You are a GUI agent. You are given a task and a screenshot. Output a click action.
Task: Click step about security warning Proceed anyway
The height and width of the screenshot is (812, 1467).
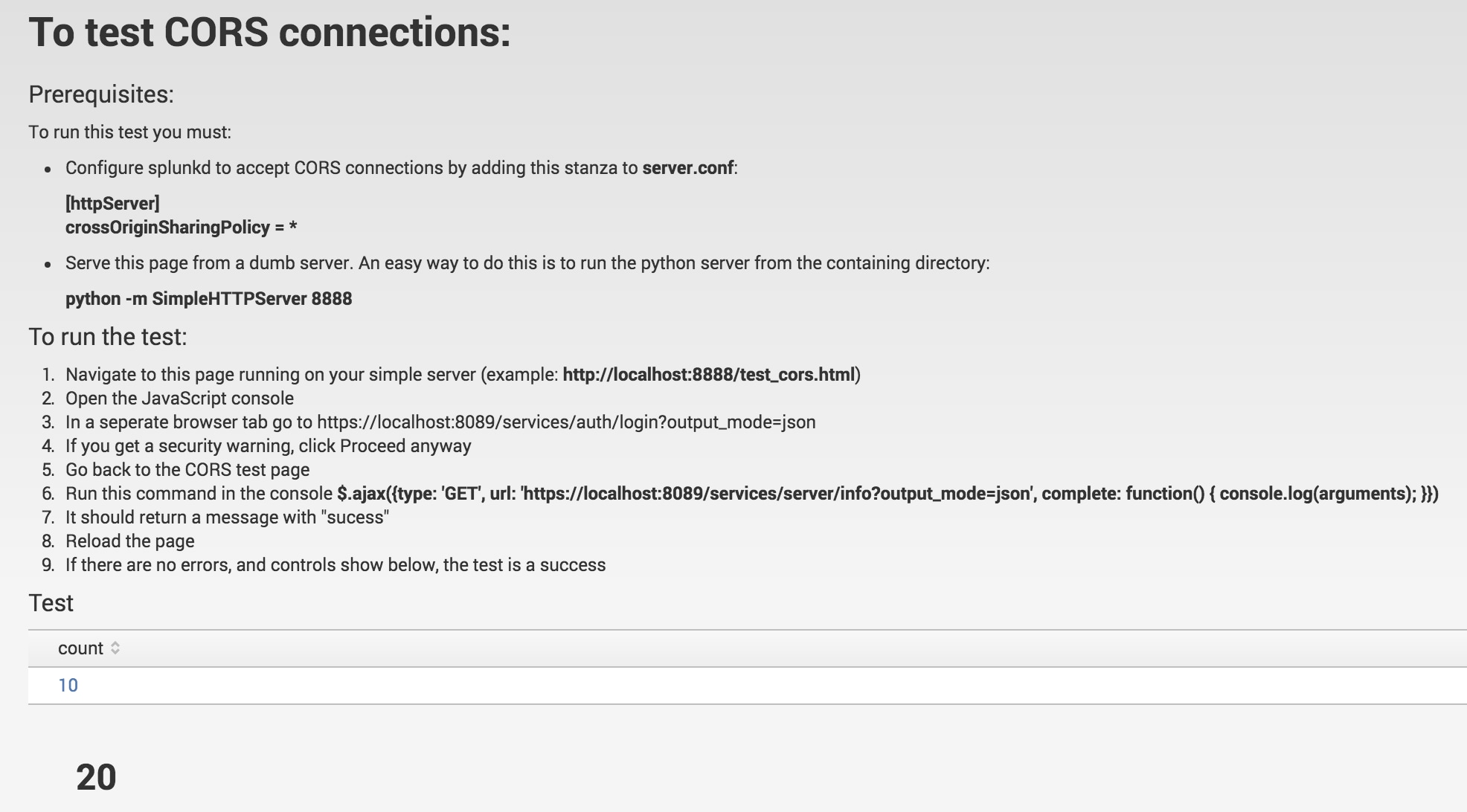(269, 446)
